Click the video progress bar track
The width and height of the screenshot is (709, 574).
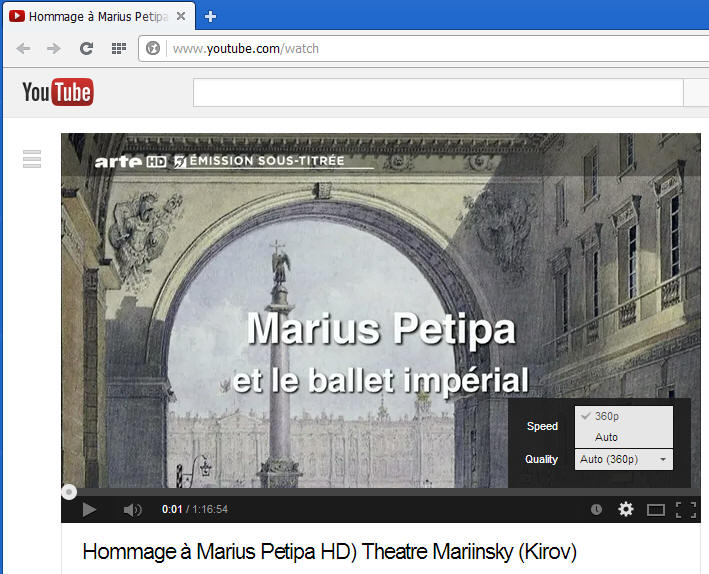[x=381, y=492]
